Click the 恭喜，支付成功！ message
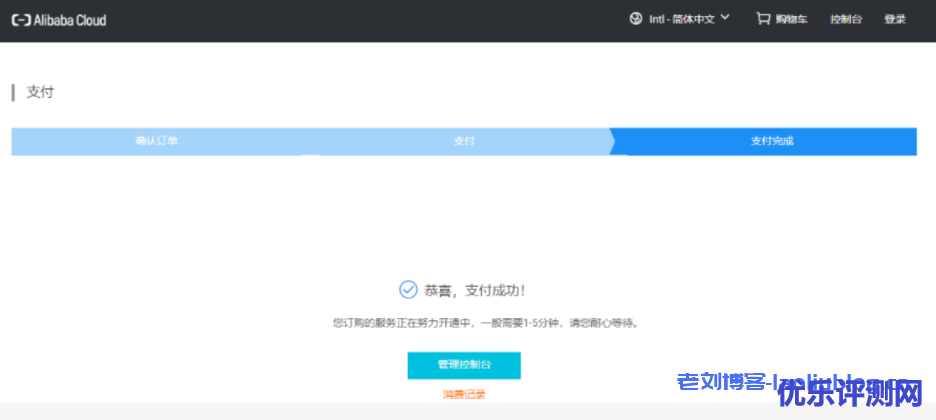936x420 pixels. click(475, 291)
